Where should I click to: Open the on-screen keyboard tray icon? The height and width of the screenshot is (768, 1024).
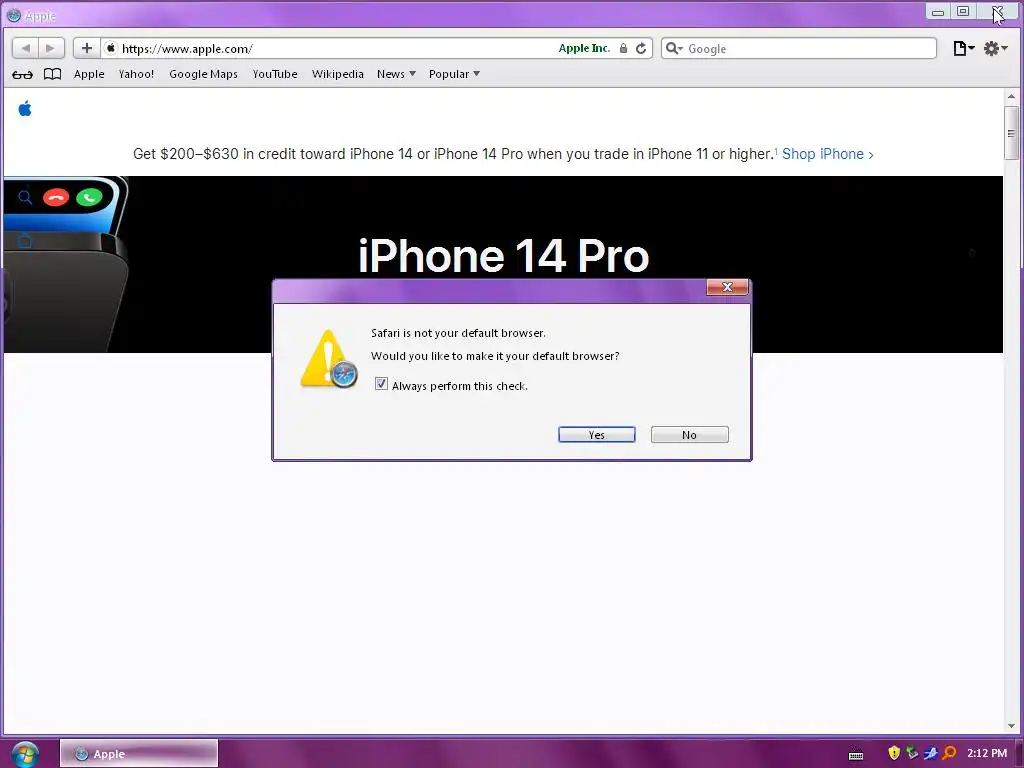[856, 755]
